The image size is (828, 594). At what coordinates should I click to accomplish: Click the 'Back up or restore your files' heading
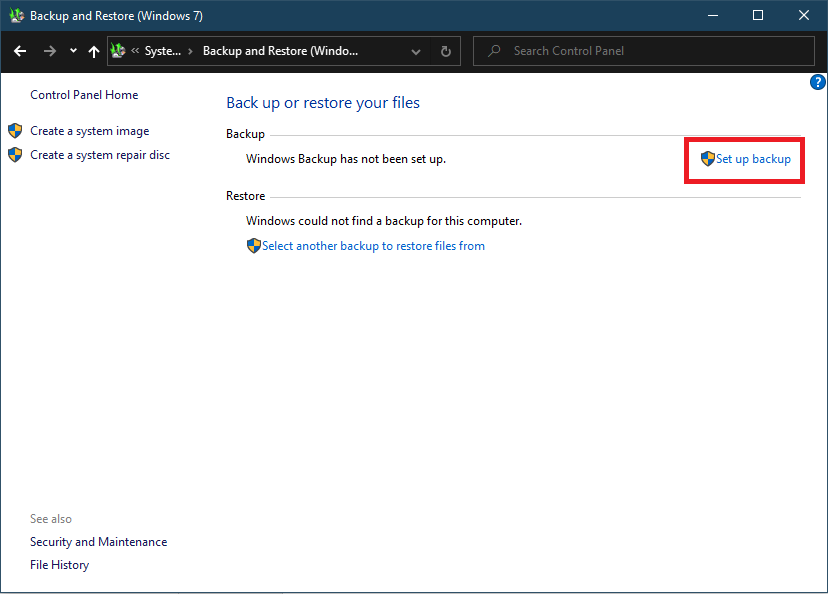pyautogui.click(x=323, y=103)
